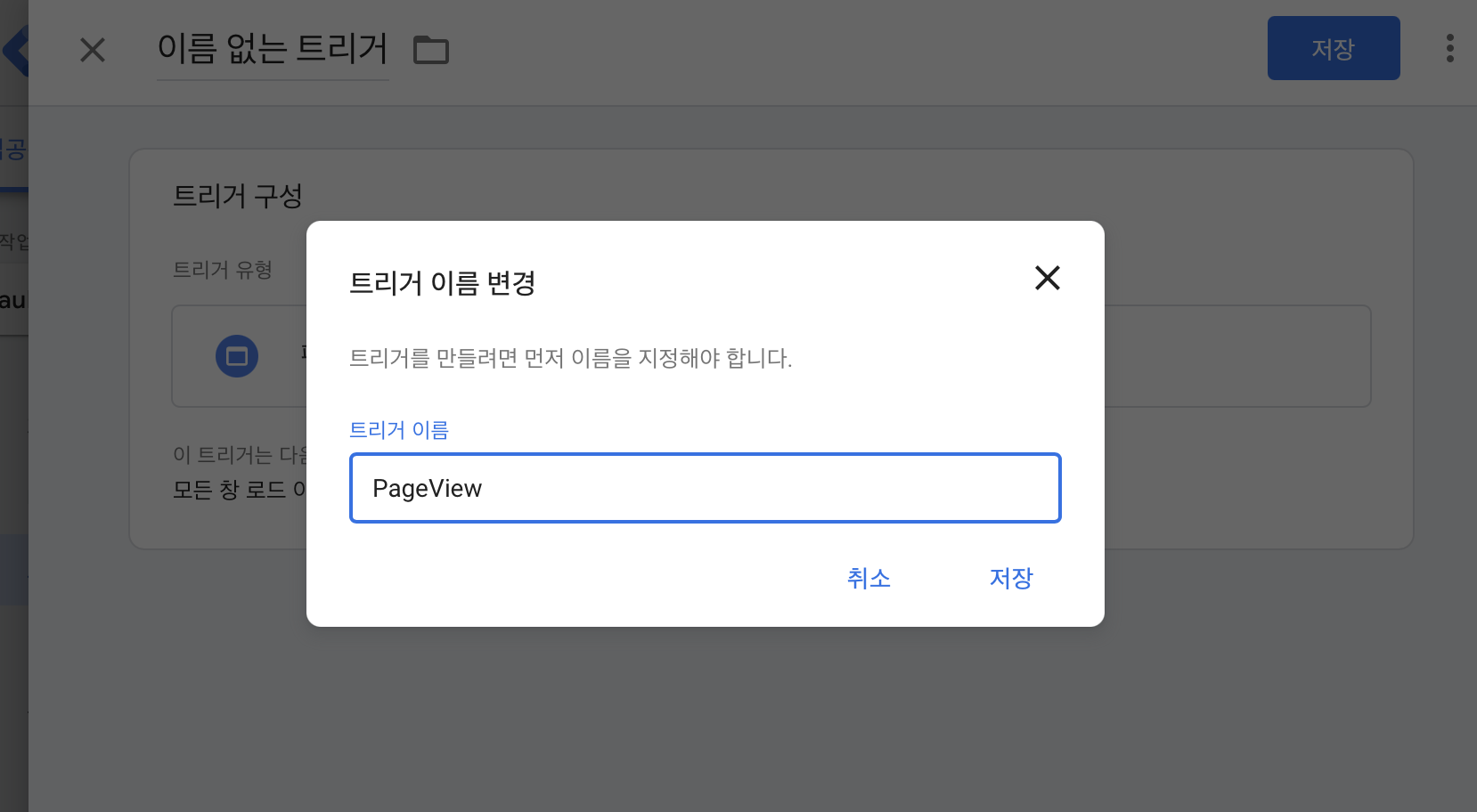Edit the trigger title 이름 없는 트리거
The image size is (1477, 812).
(273, 51)
